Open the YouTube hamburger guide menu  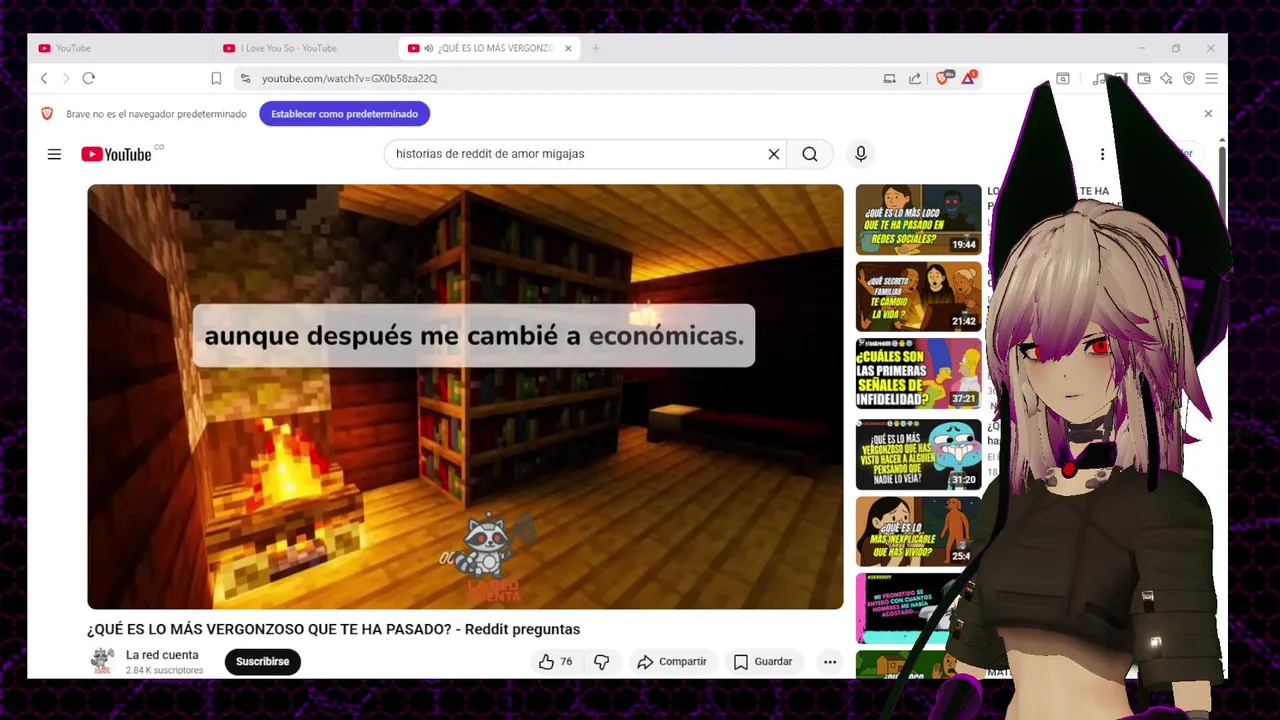tap(54, 154)
